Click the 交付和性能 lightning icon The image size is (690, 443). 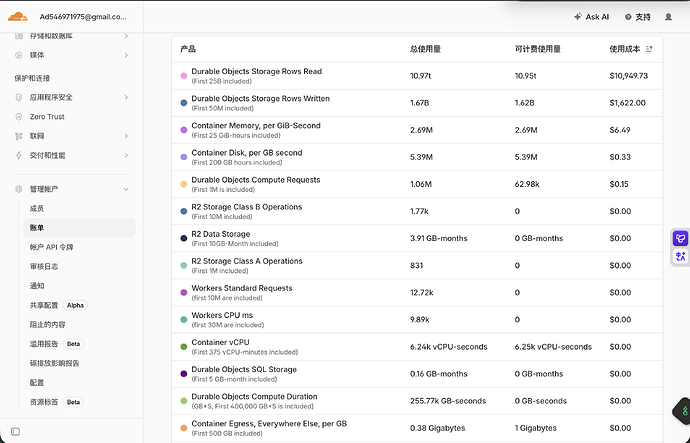click(x=18, y=155)
